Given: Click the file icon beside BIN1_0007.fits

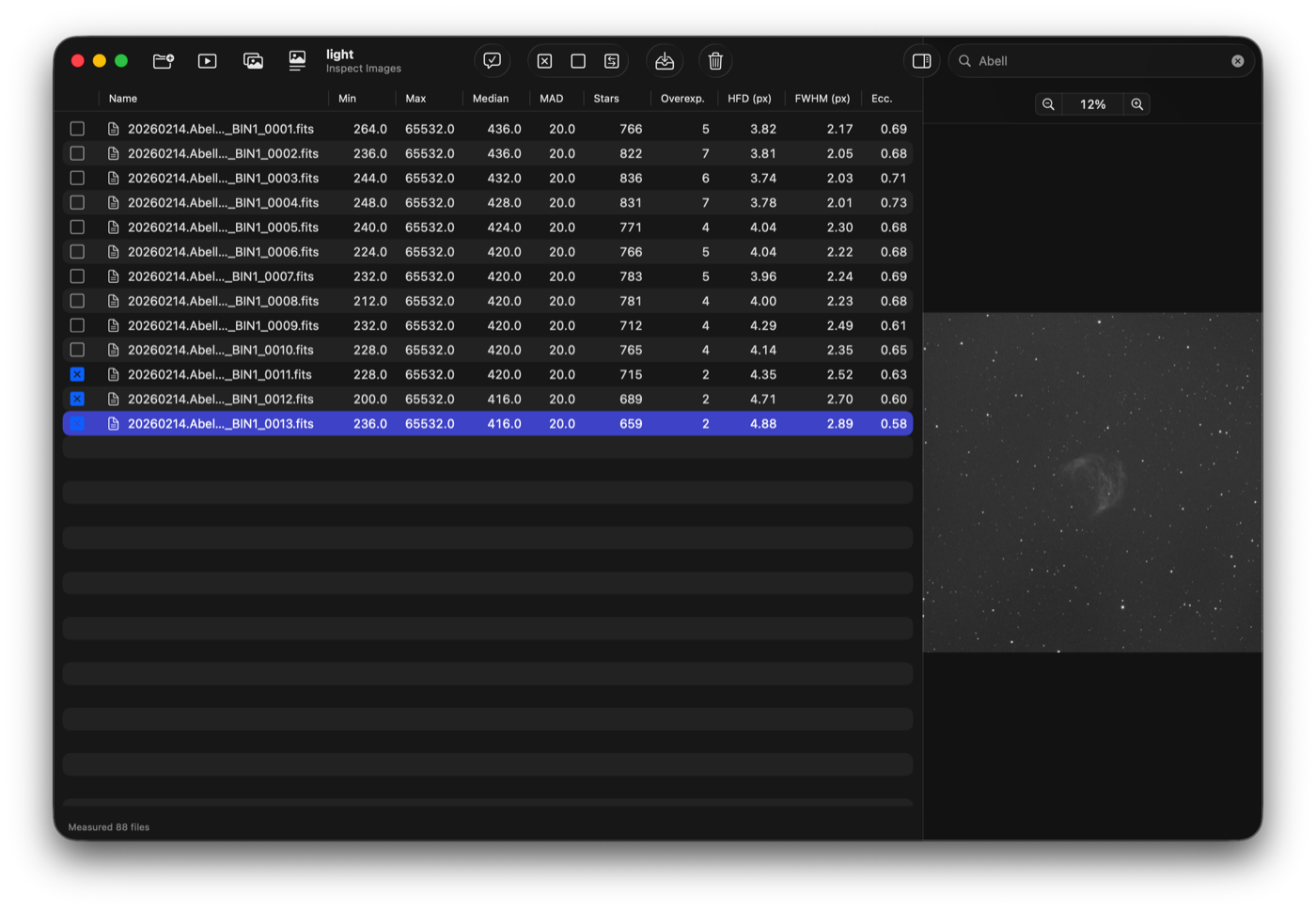Looking at the screenshot, I should tap(113, 276).
